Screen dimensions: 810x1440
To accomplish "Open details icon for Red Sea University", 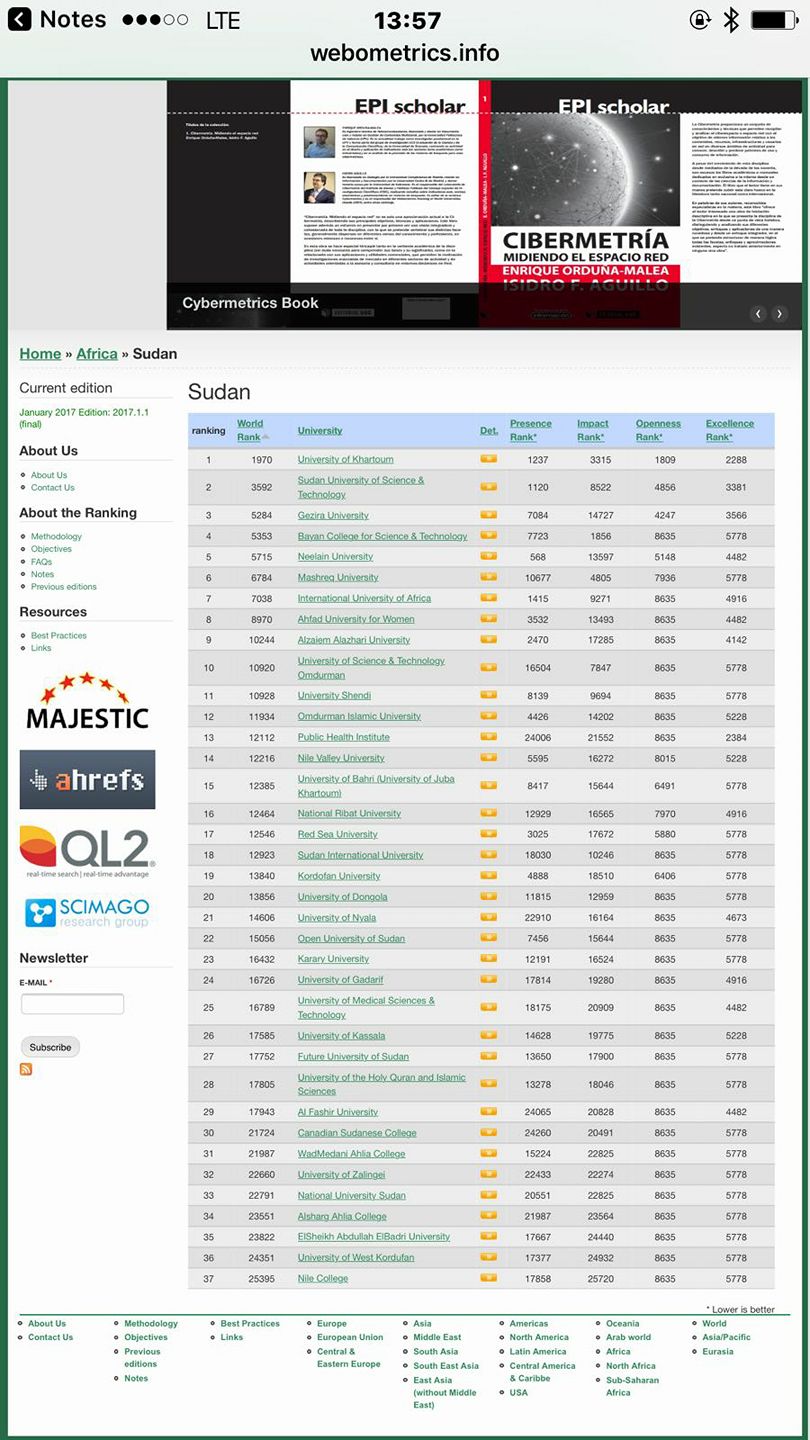I will click(x=488, y=834).
